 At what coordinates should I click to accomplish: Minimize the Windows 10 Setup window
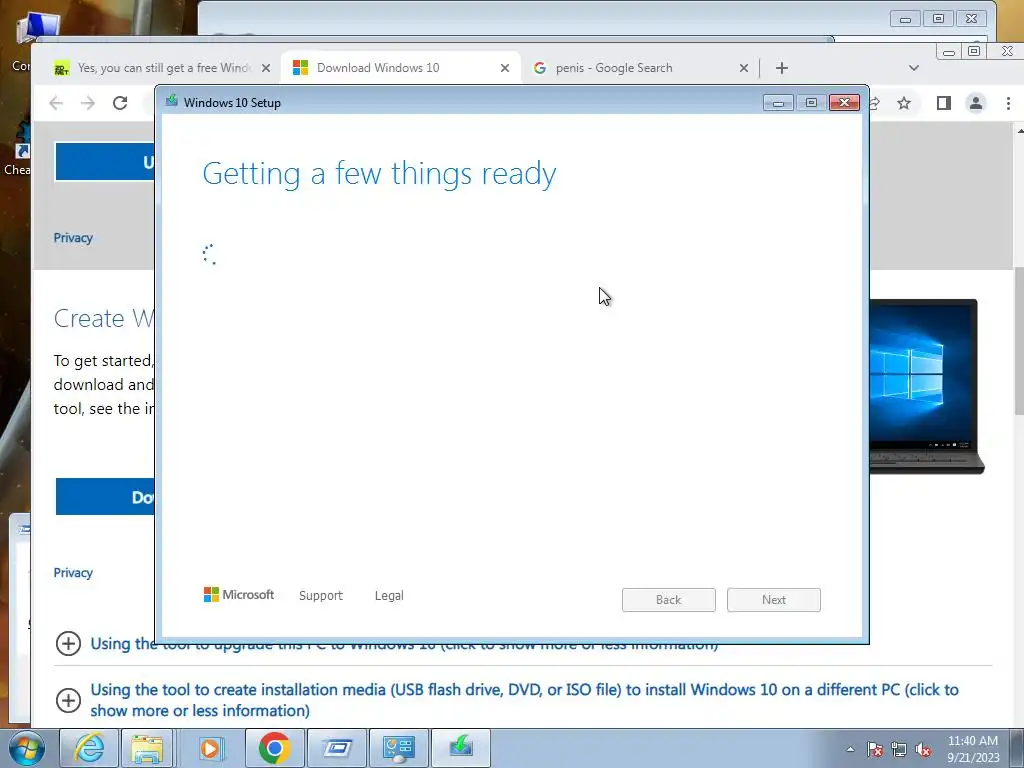coord(778,103)
